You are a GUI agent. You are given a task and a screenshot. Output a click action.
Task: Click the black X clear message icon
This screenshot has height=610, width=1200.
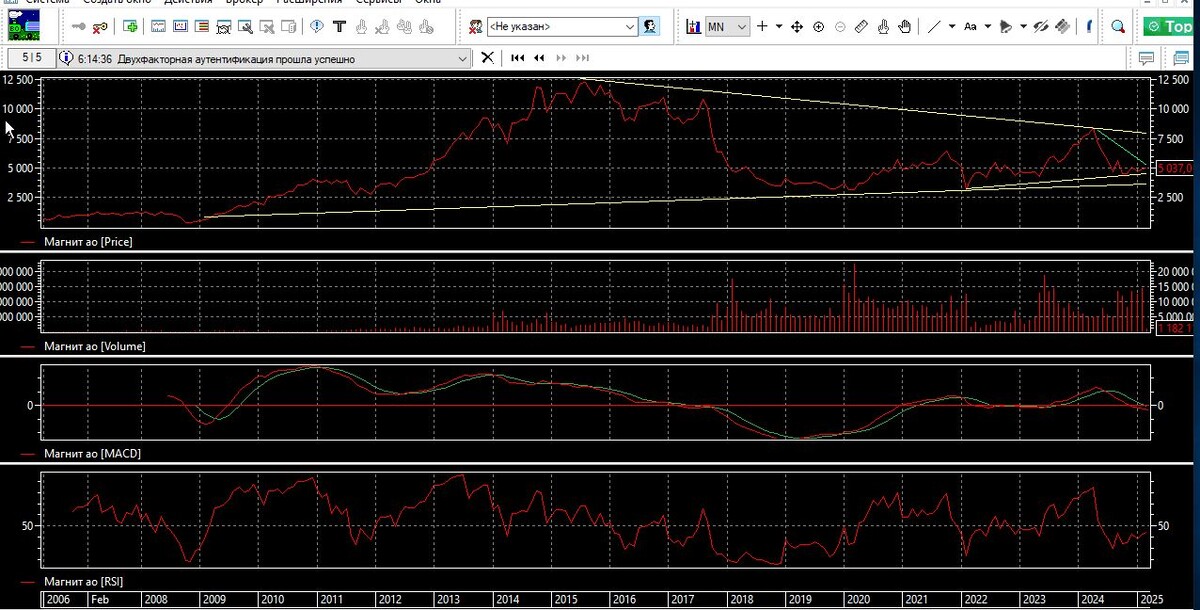pos(487,58)
